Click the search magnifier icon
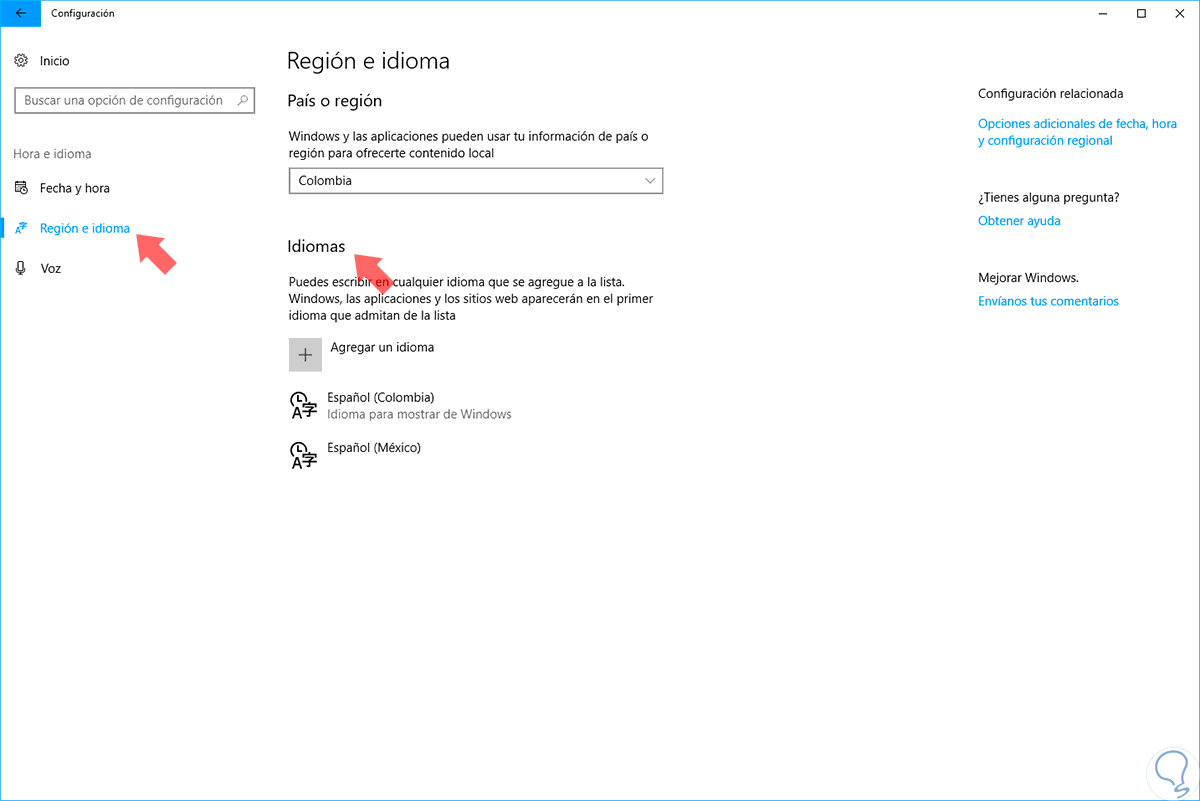Screen dimensions: 1200x801 point(243,100)
